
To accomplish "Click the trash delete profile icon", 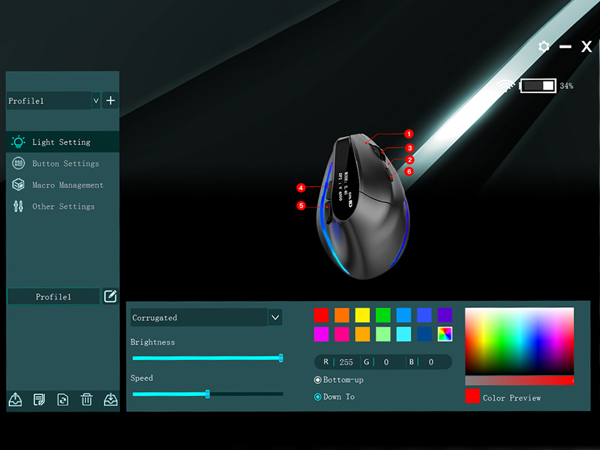I will (x=87, y=400).
